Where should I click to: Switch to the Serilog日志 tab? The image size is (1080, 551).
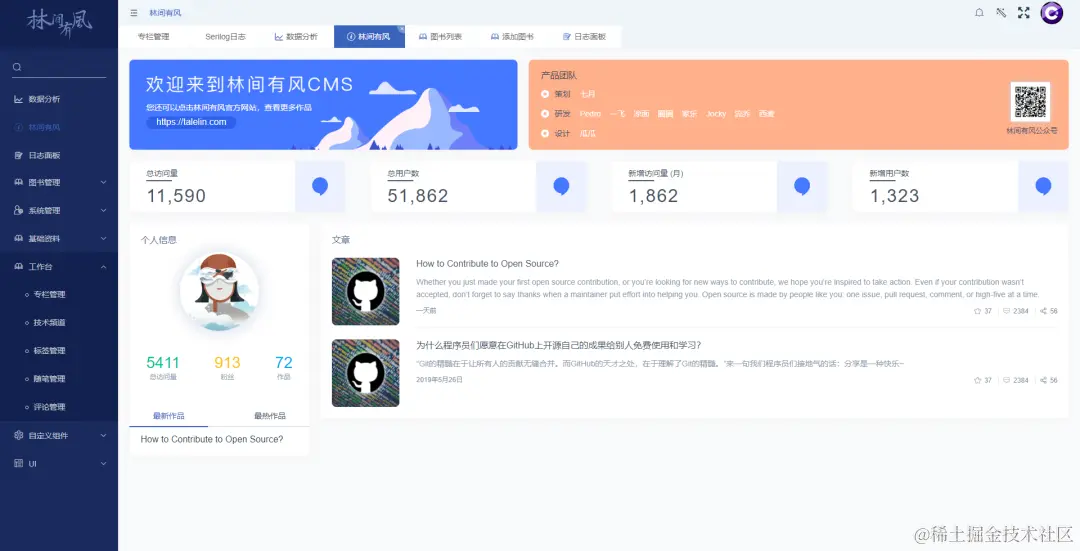tap(225, 37)
